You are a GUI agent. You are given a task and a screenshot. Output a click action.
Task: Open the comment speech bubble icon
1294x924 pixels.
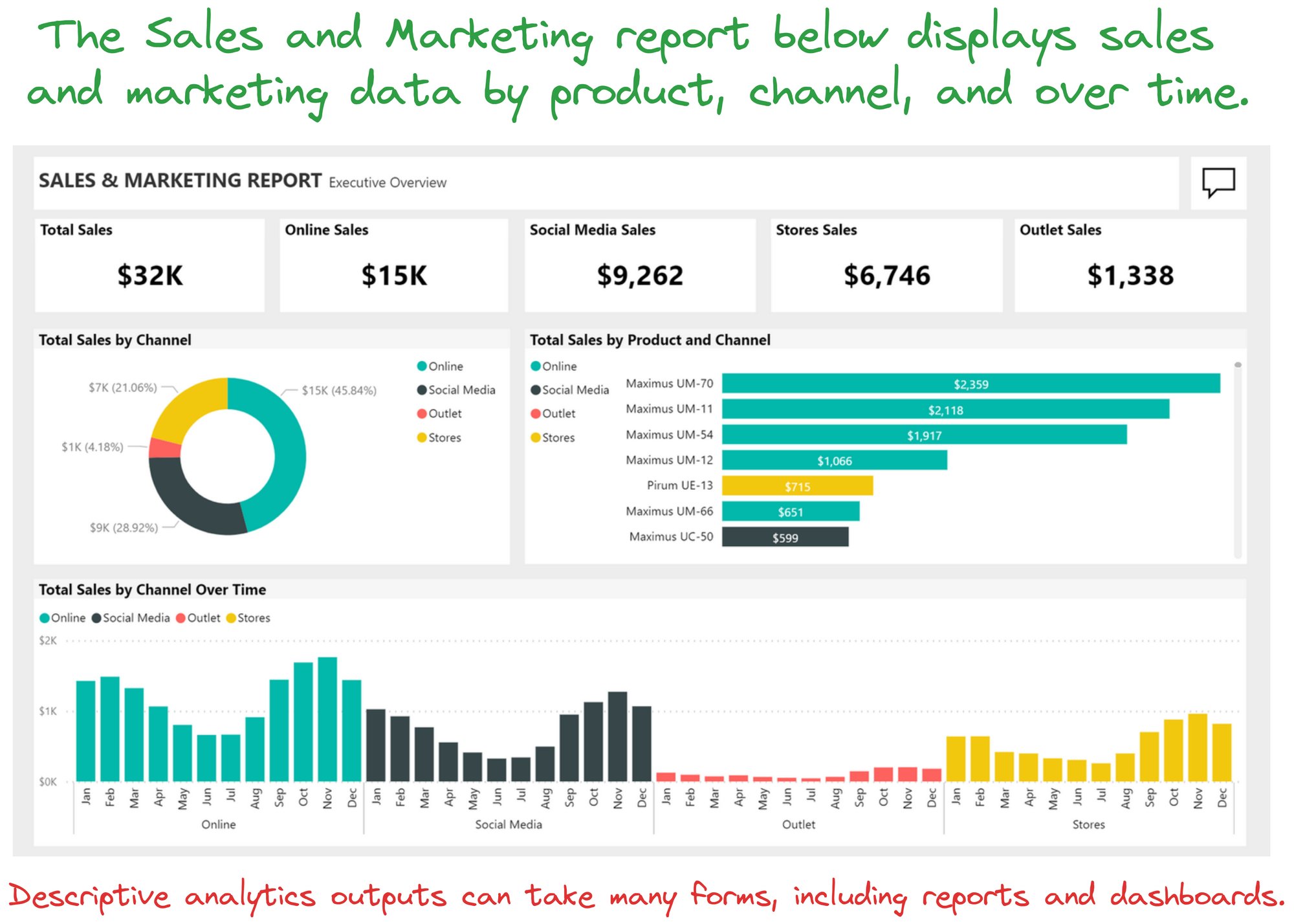1218,182
